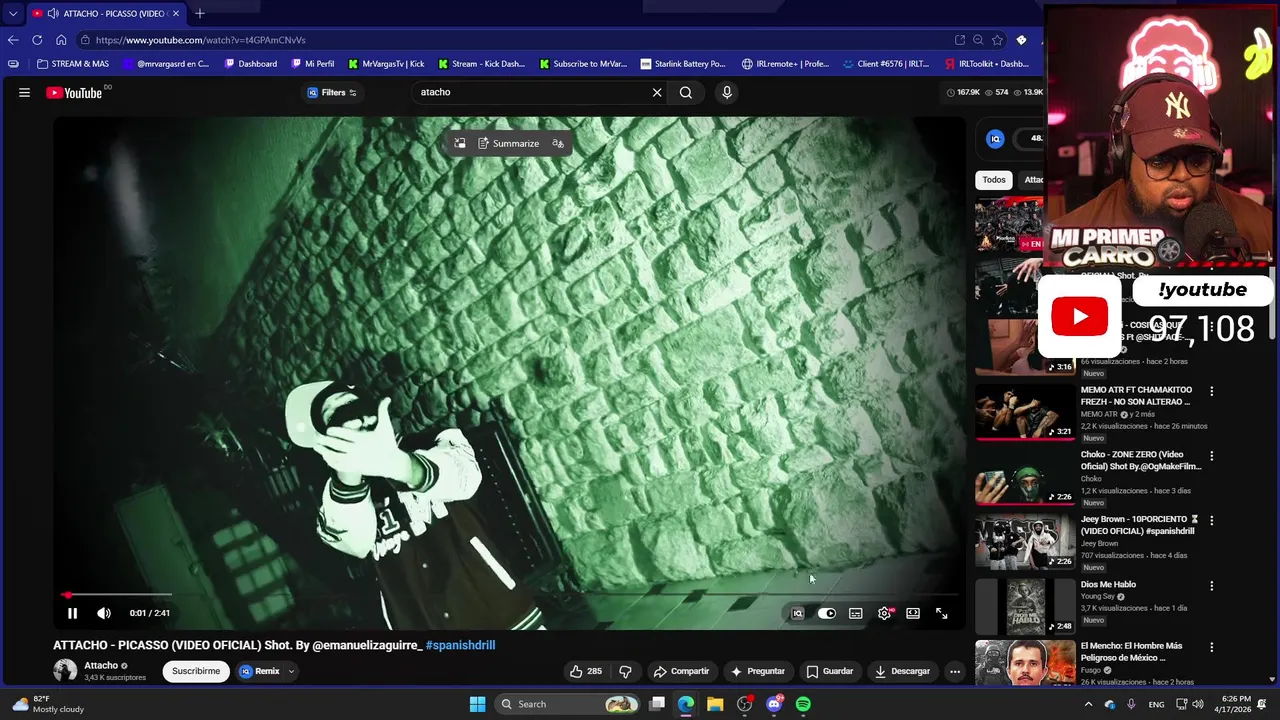The height and width of the screenshot is (720, 1280).
Task: Open Choko - ZONE ZERO video title
Action: tap(1141, 460)
